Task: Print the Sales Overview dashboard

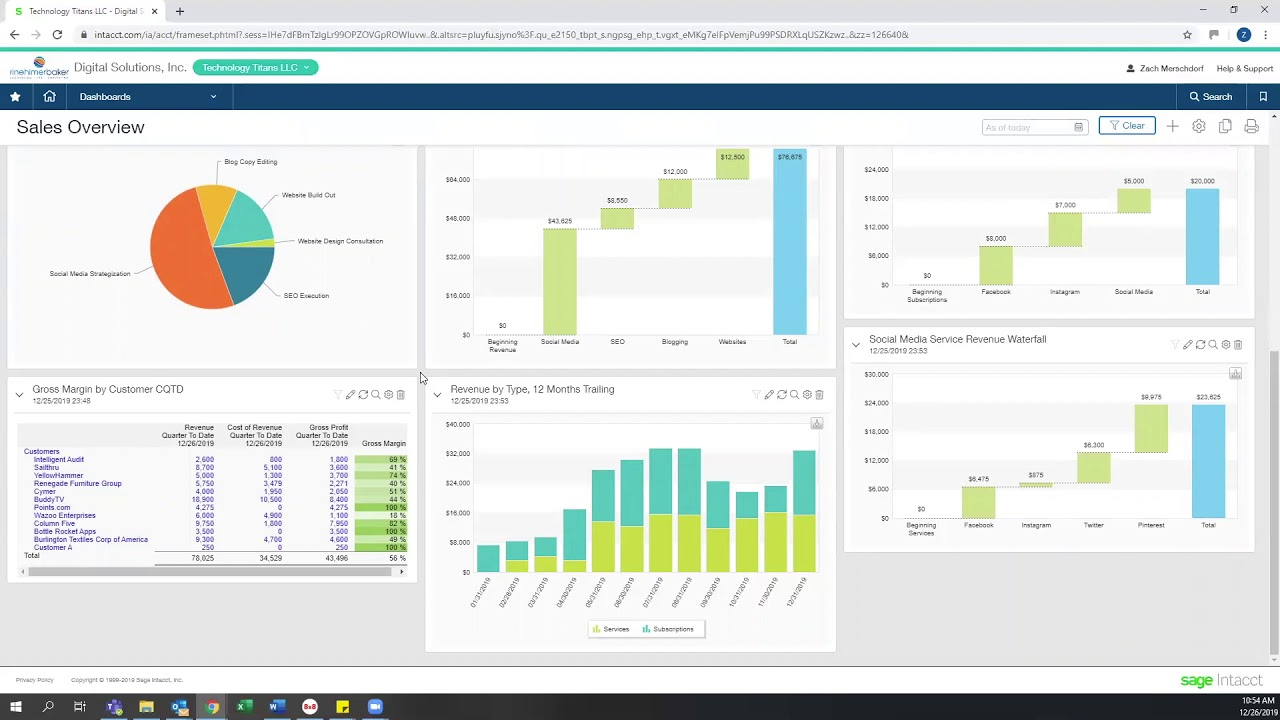Action: click(x=1250, y=126)
